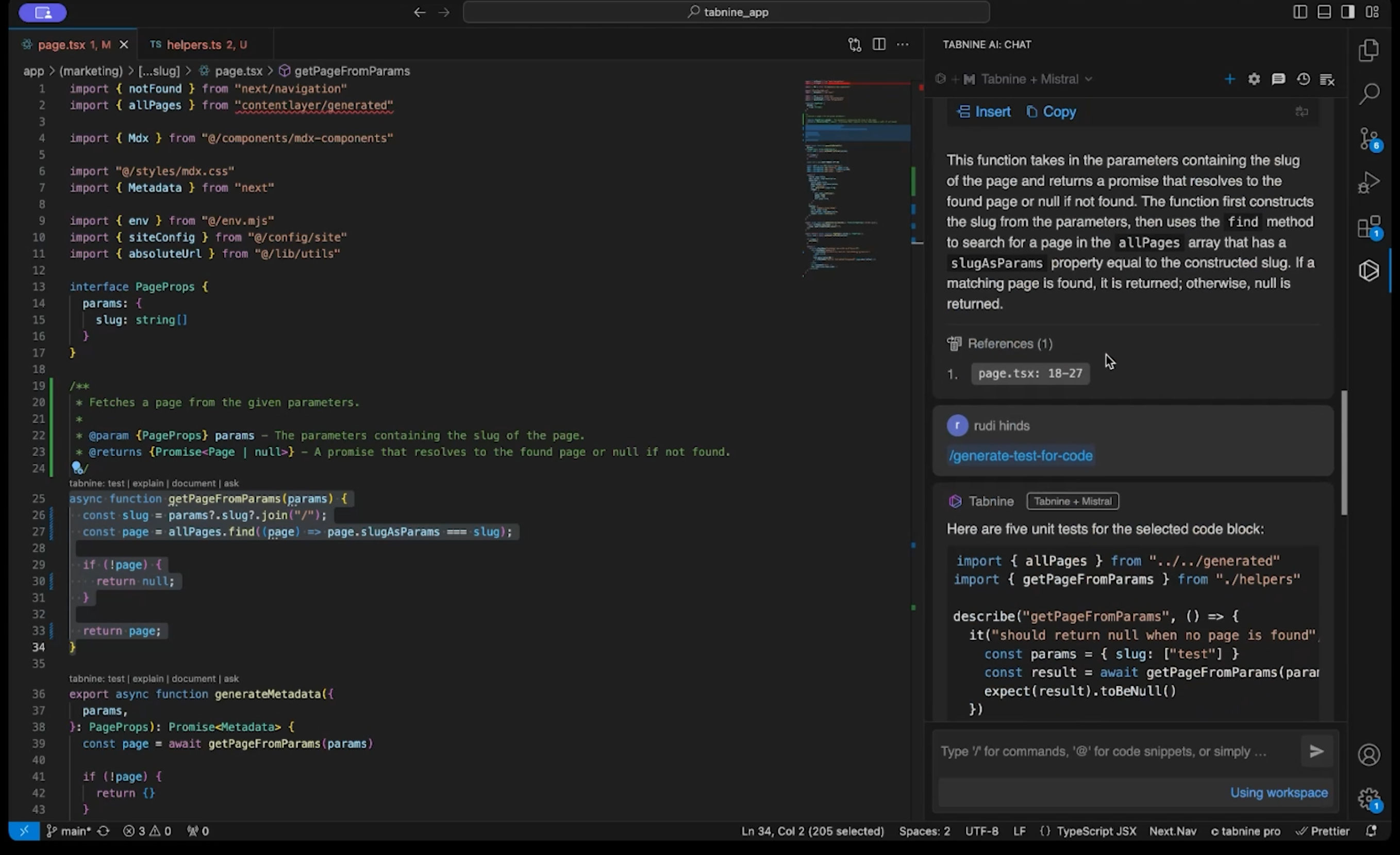Image resolution: width=1400 pixels, height=855 pixels.
Task: Toggle bottom panel layout icon
Action: (x=1324, y=12)
